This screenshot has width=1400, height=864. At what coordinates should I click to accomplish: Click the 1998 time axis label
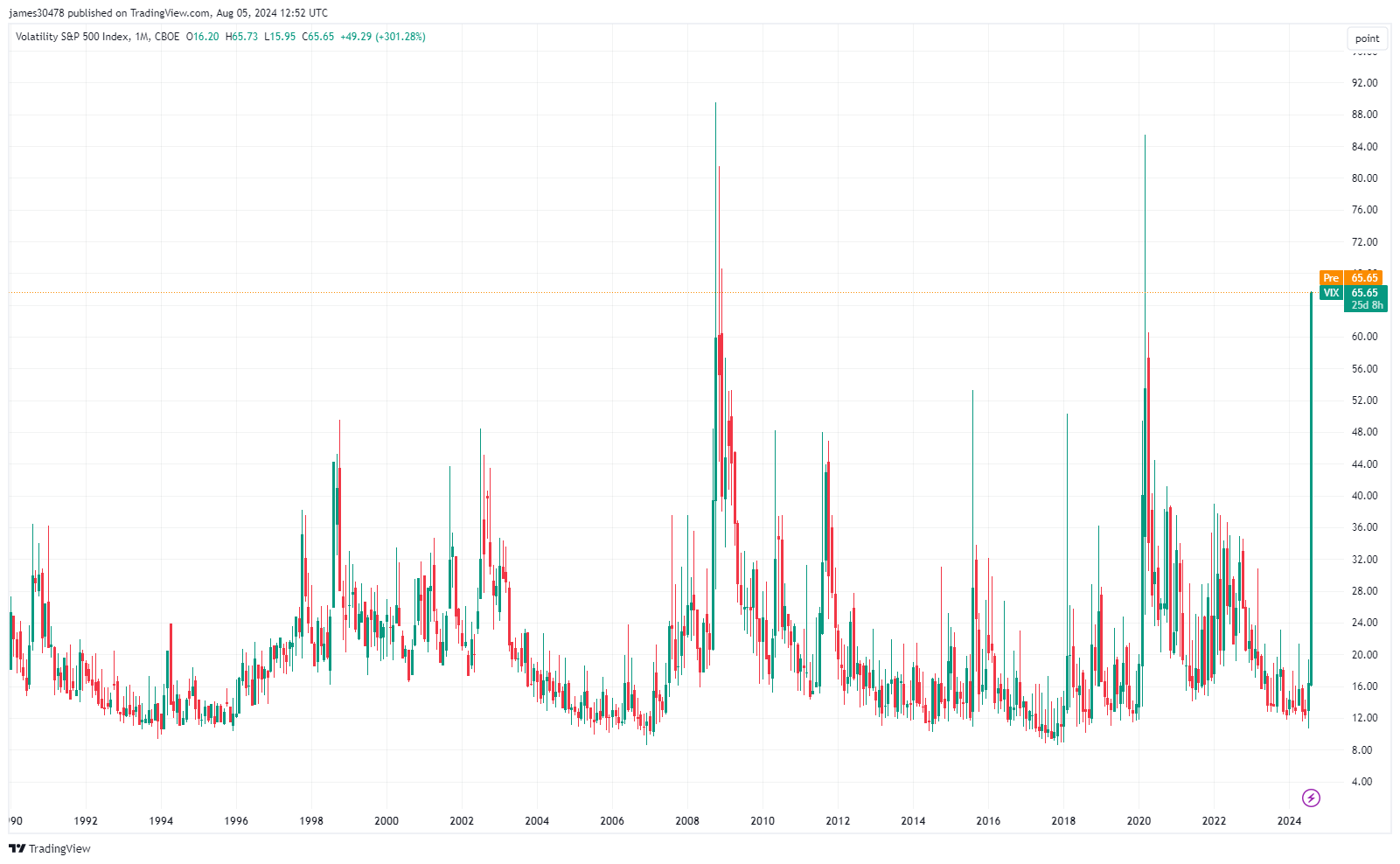pyautogui.click(x=311, y=821)
